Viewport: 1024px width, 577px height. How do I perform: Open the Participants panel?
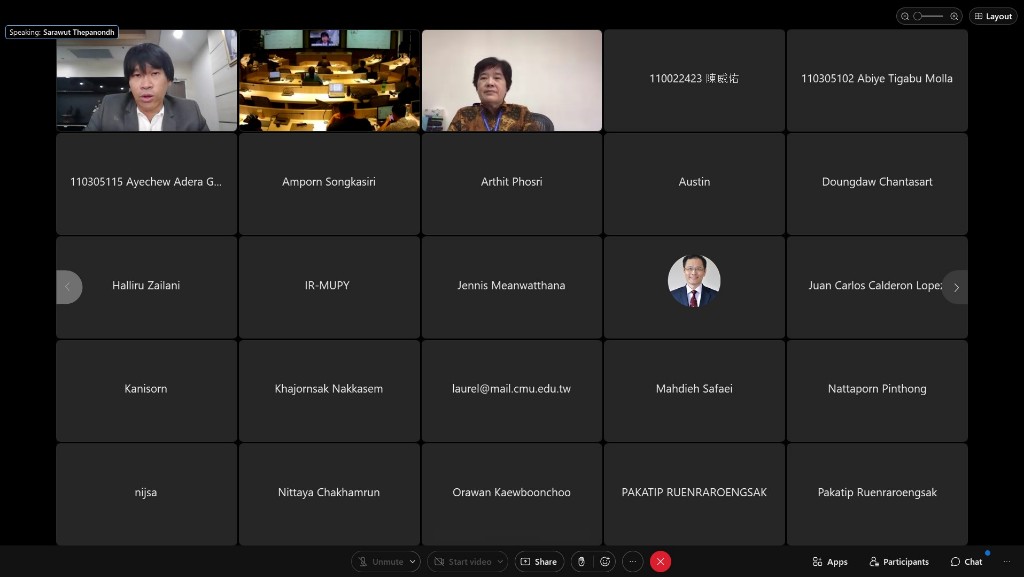[899, 561]
